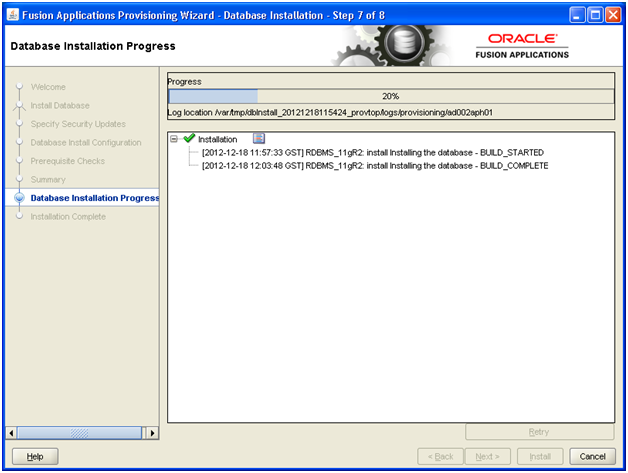Screen dimensions: 628x473
Task: Click the Java icon in title bar
Action: pyautogui.click(x=13, y=15)
